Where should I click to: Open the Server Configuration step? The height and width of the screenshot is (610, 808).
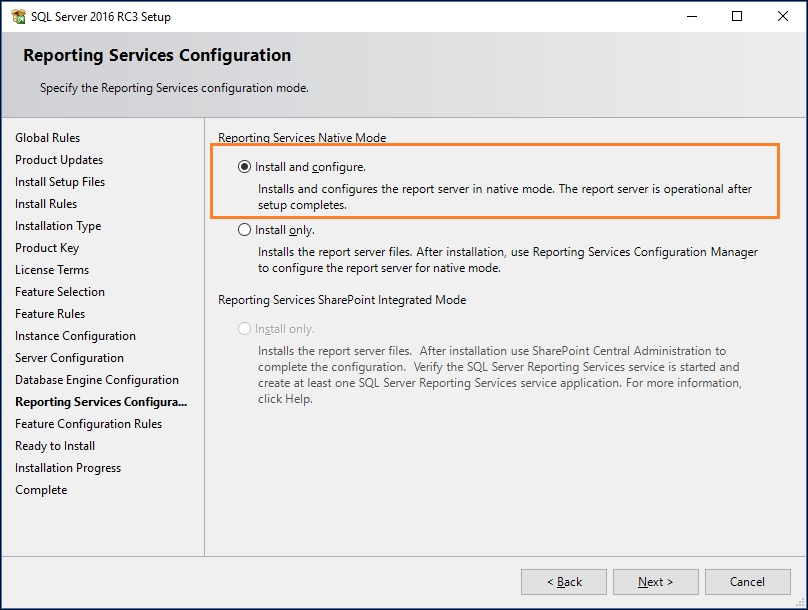click(69, 358)
